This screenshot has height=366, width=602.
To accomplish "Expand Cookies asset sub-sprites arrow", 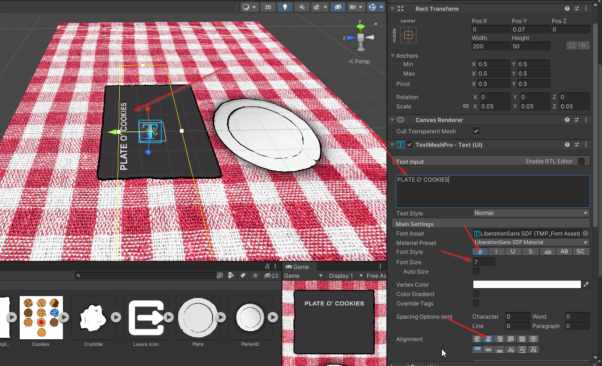I will click(64, 317).
